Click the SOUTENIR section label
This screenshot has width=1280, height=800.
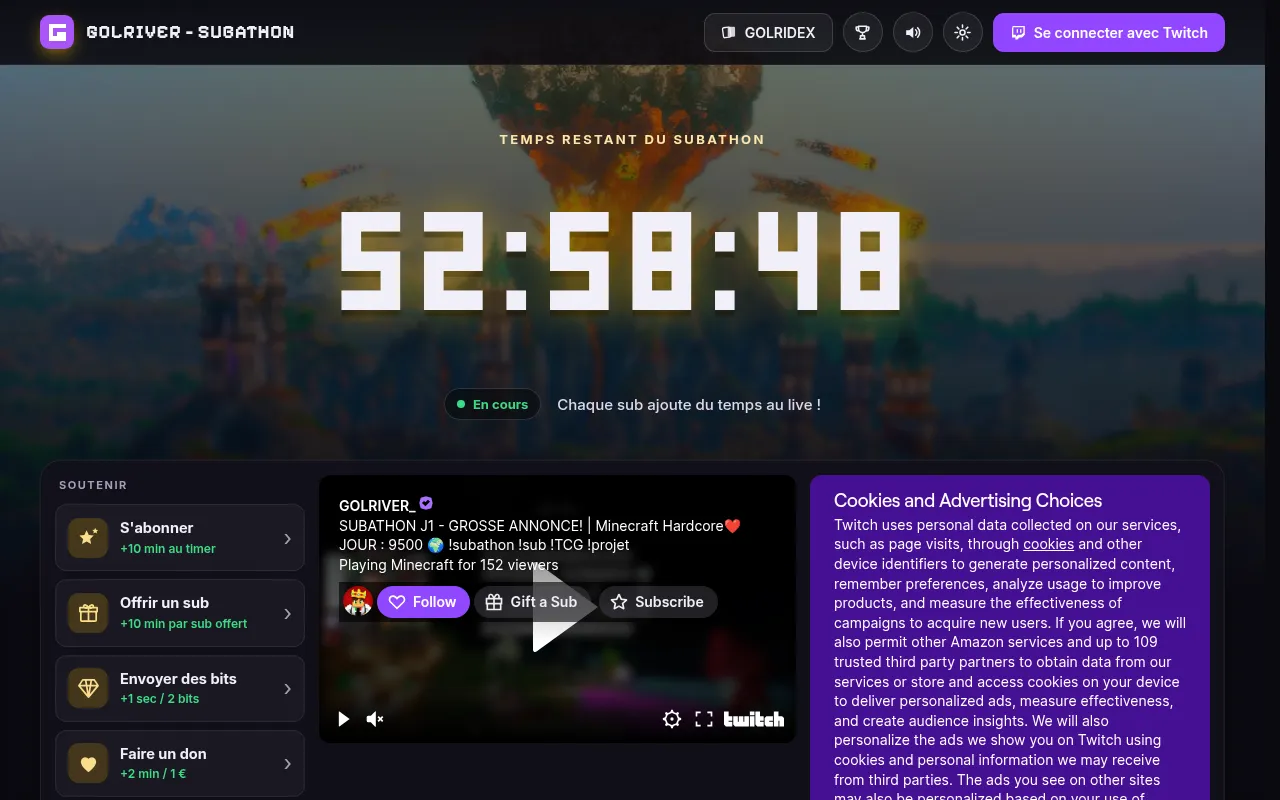tap(93, 485)
